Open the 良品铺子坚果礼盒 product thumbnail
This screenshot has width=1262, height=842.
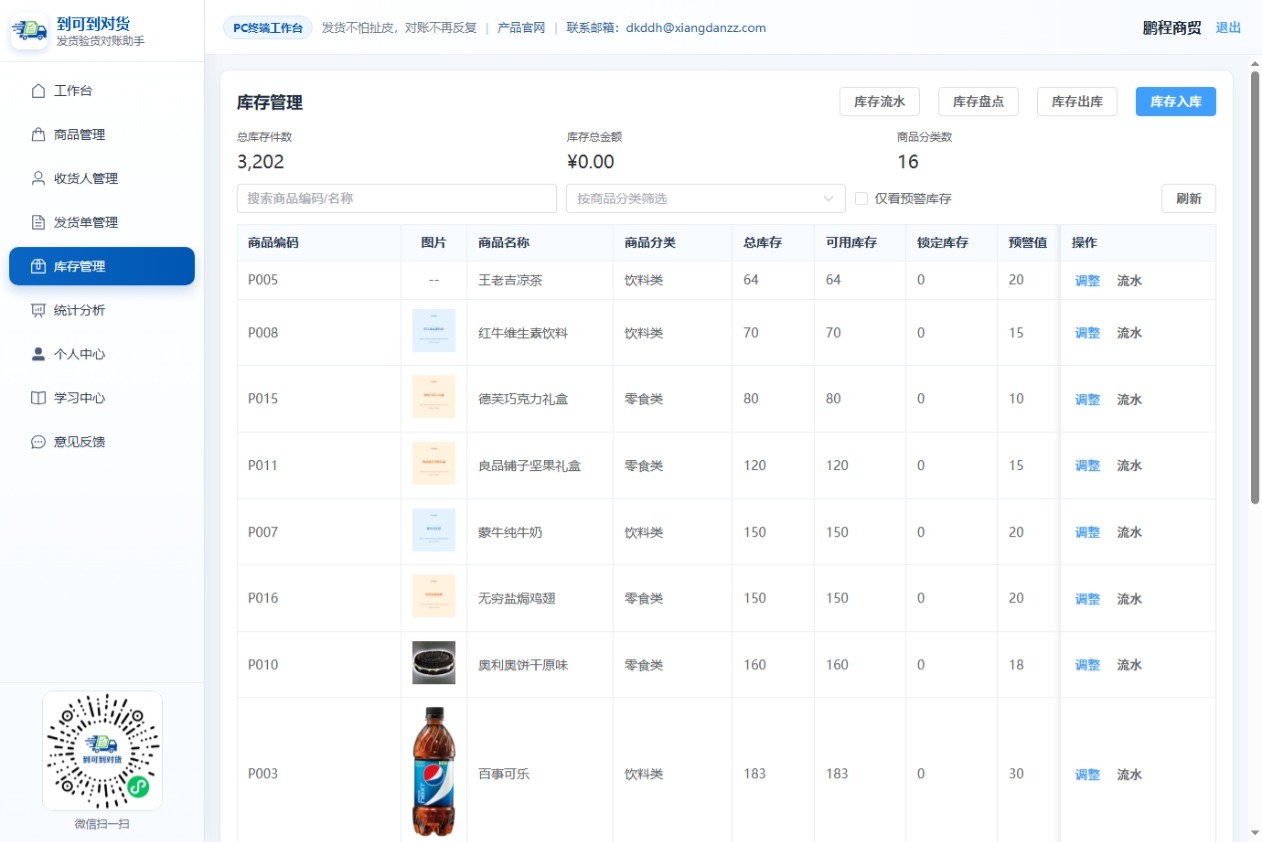click(x=434, y=464)
